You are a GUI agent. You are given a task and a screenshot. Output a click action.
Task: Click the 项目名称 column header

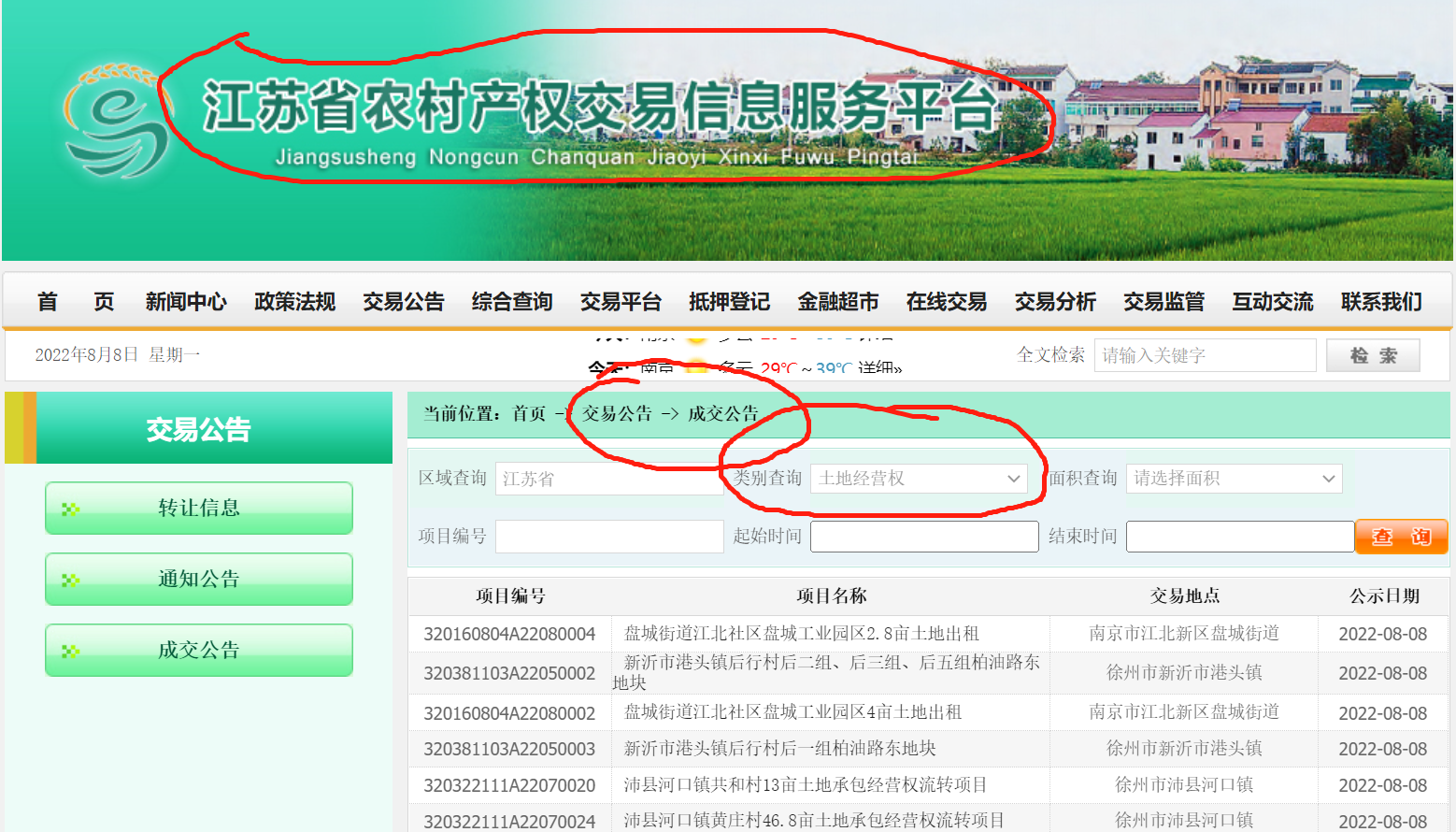pyautogui.click(x=831, y=595)
